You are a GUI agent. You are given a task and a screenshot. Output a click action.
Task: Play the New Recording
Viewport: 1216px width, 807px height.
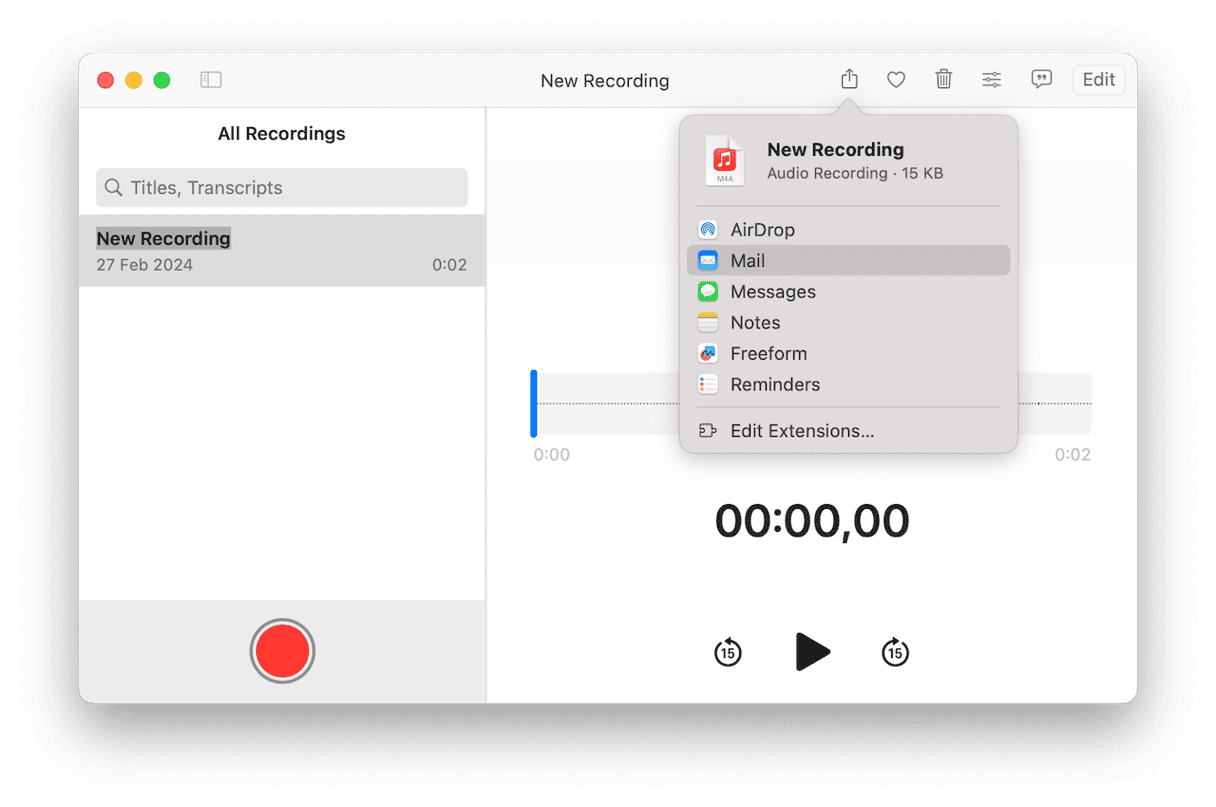(x=812, y=652)
